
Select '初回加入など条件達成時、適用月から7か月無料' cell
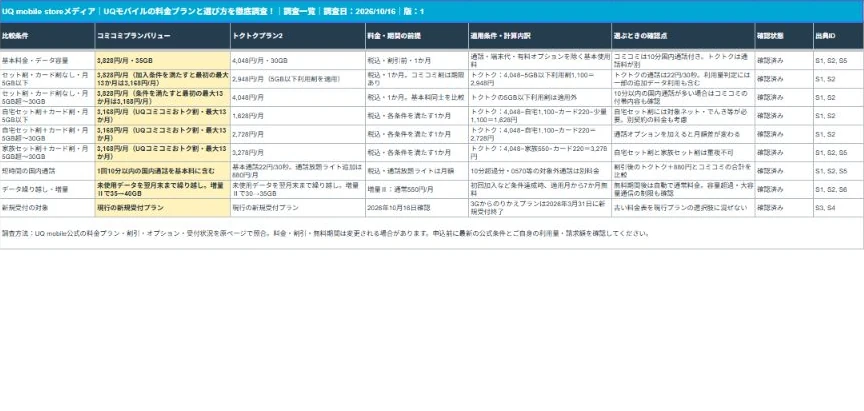tap(540, 190)
